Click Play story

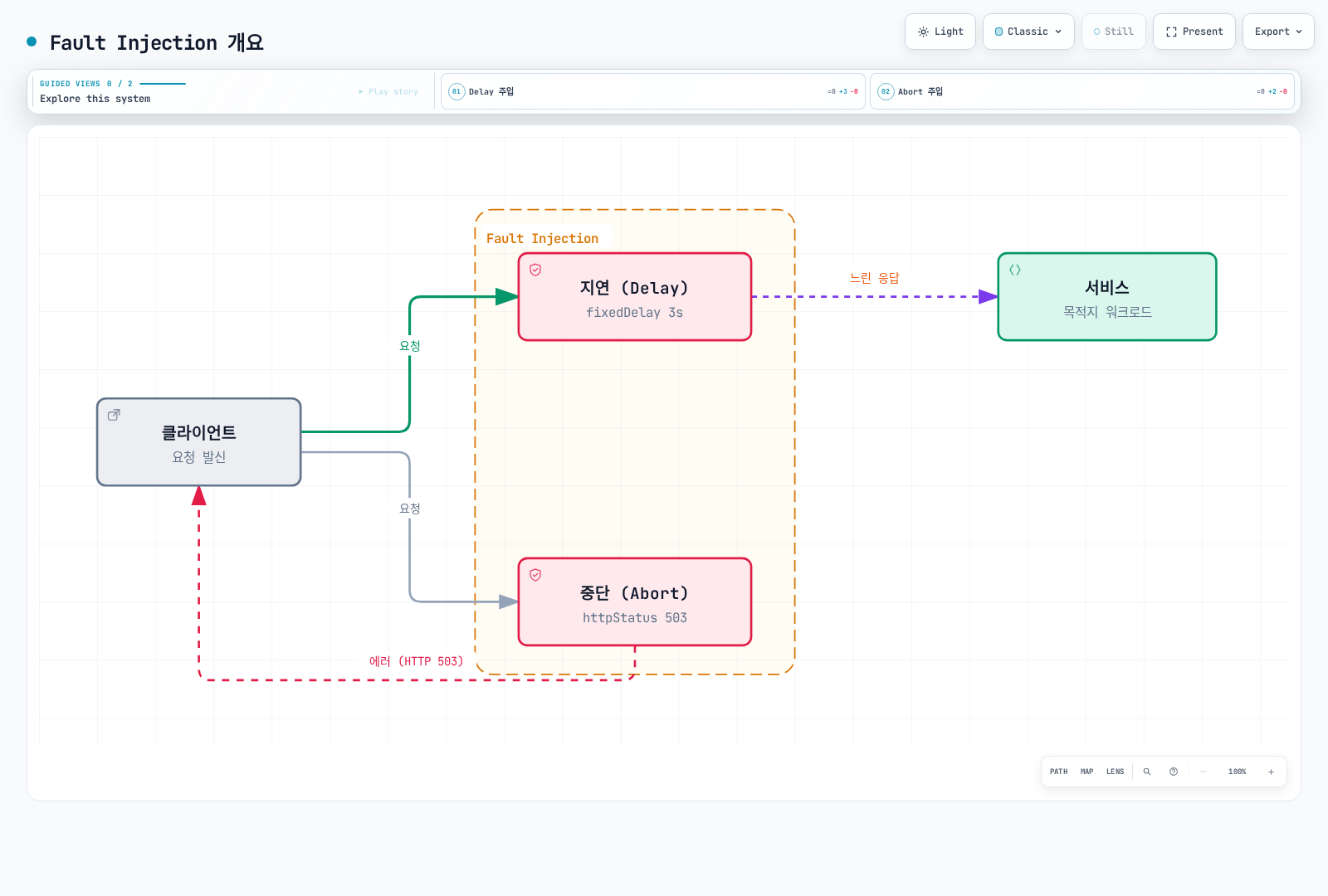388,92
